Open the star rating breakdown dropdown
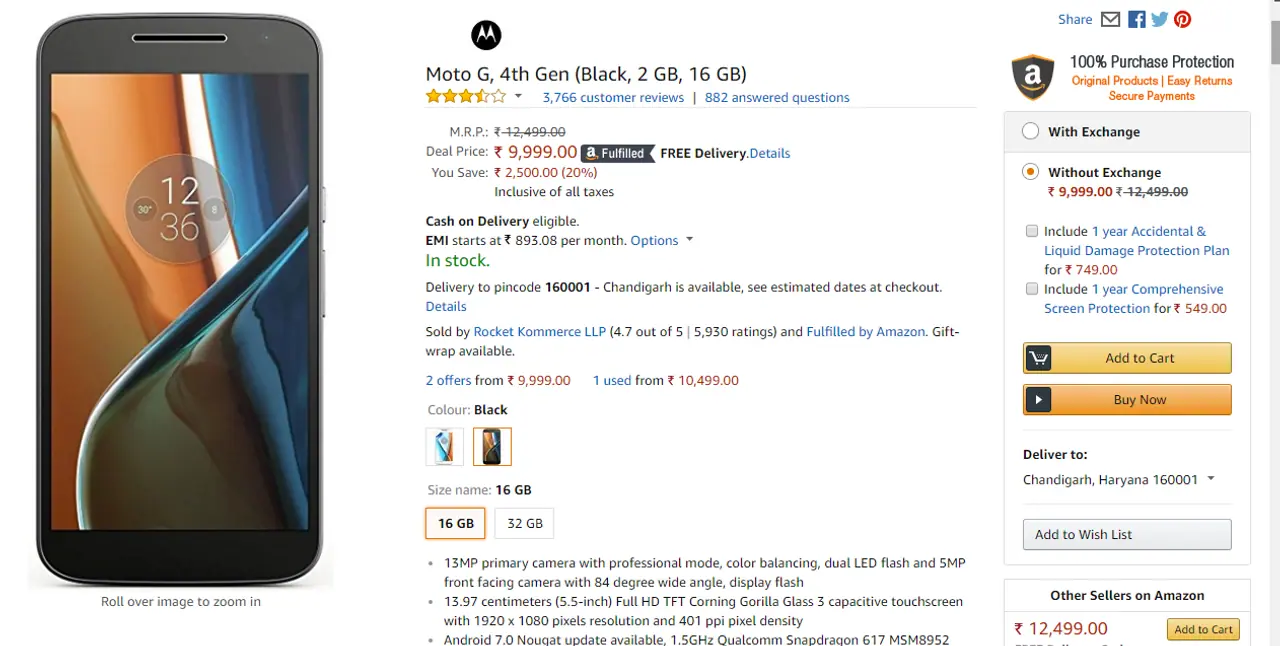The width and height of the screenshot is (1280, 646). click(517, 96)
